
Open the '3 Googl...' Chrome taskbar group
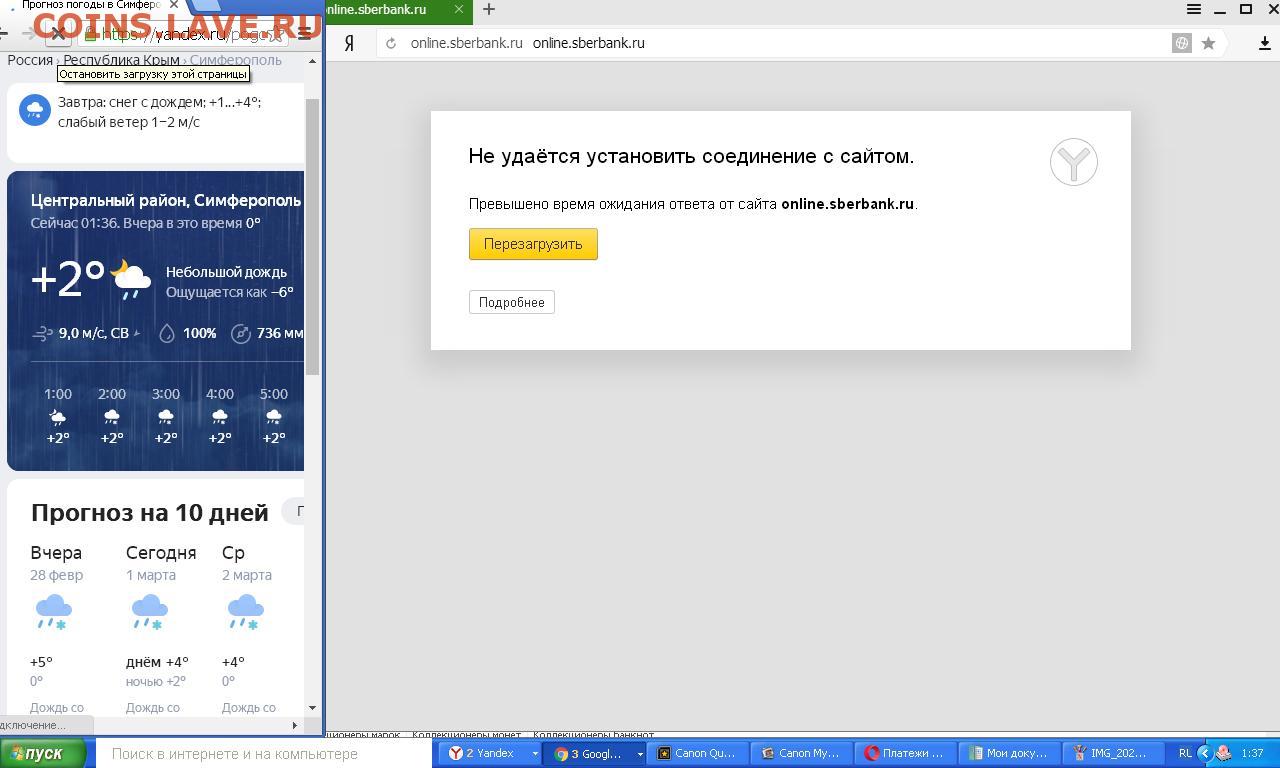point(590,753)
